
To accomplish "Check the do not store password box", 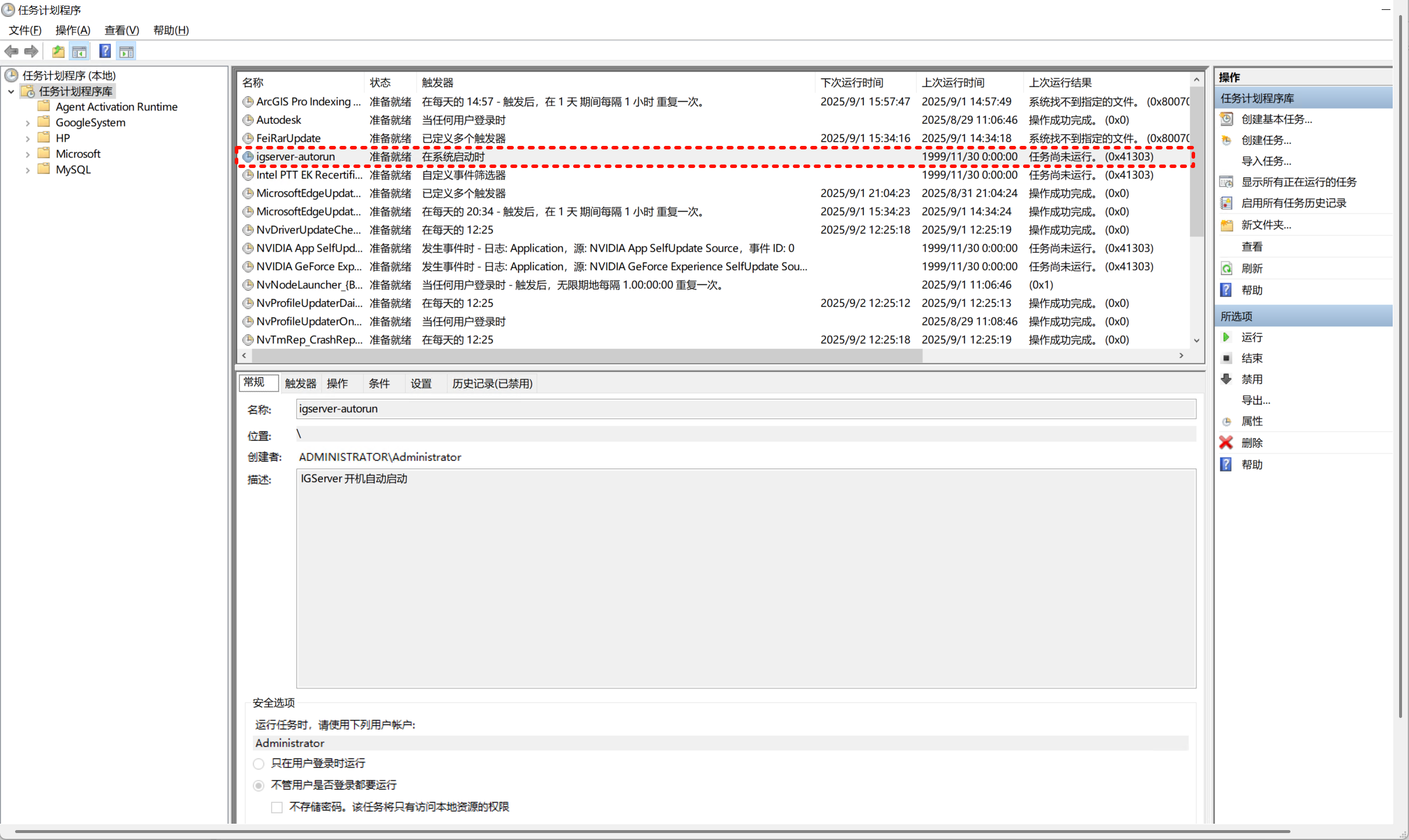I will point(277,807).
